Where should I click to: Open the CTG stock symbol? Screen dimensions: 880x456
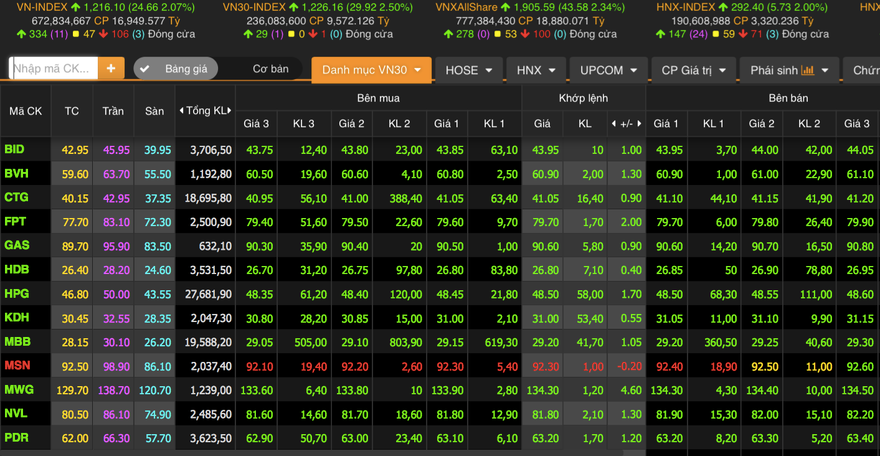click(16, 197)
